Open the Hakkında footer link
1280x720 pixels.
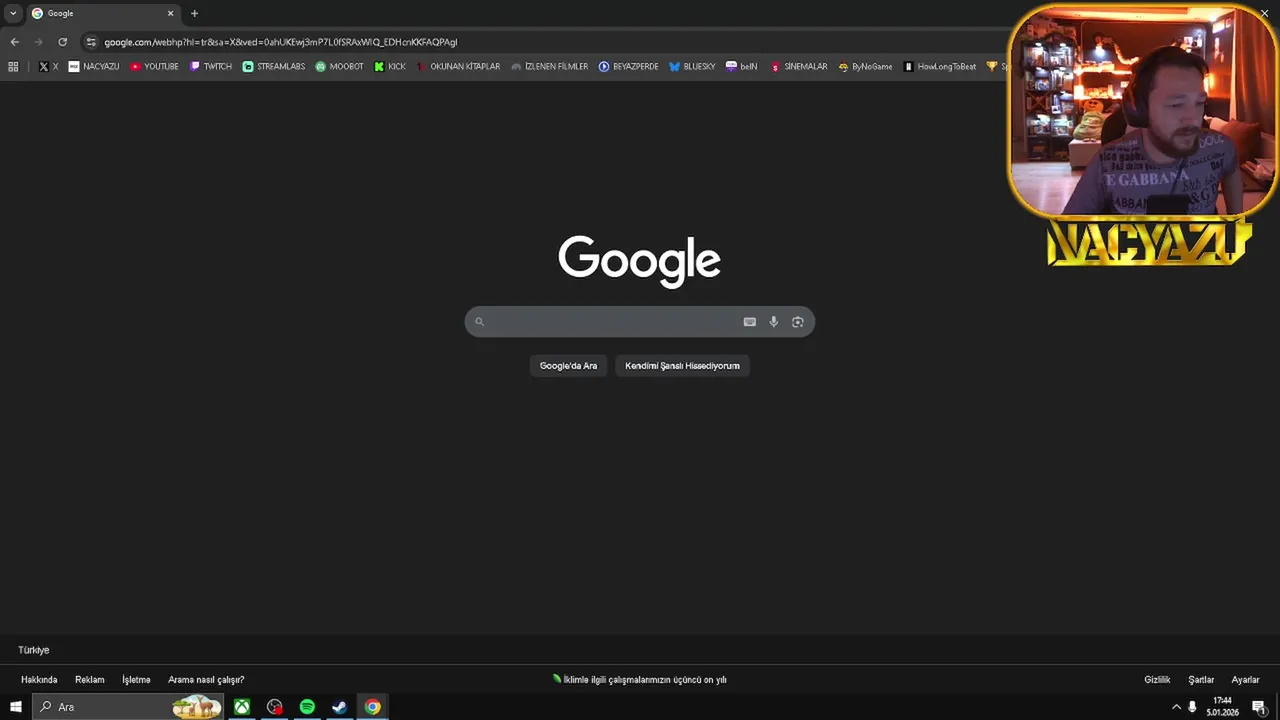pos(39,680)
